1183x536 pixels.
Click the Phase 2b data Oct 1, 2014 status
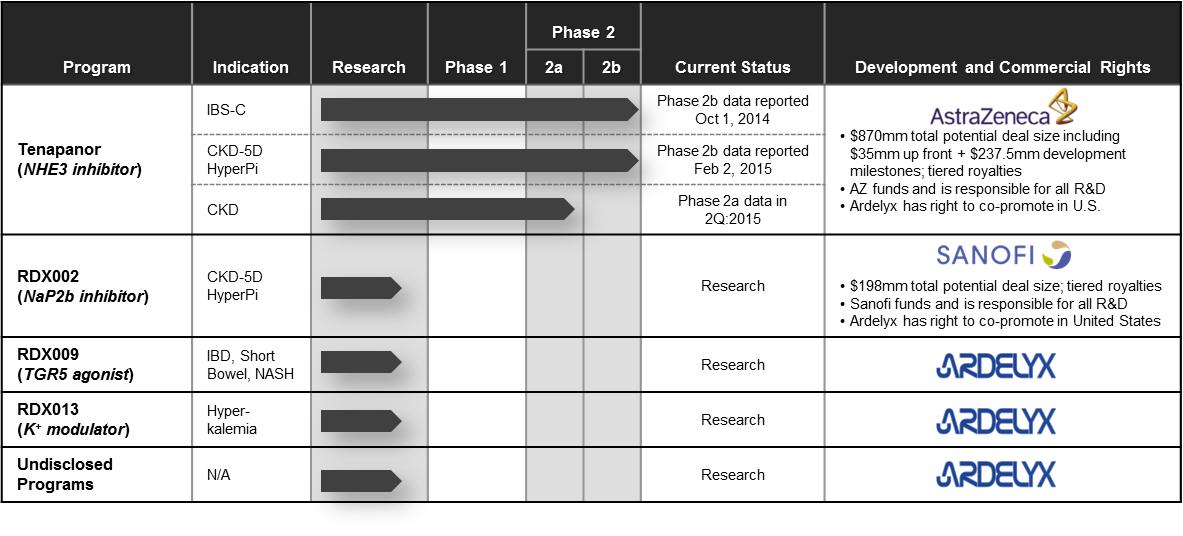732,109
